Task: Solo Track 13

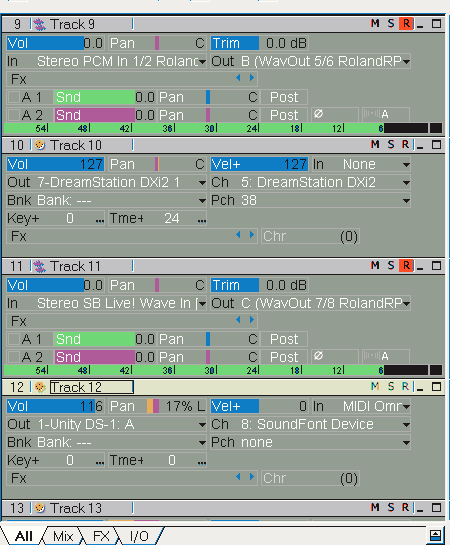Action: [391, 507]
